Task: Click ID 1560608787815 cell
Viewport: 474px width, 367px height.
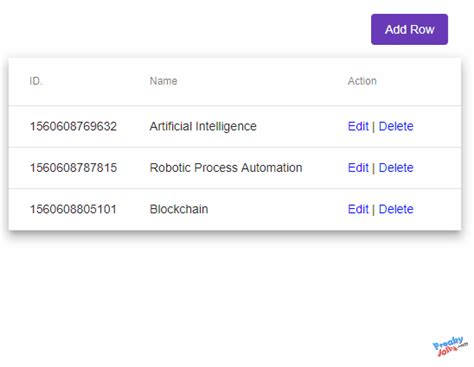Action: tap(73, 168)
